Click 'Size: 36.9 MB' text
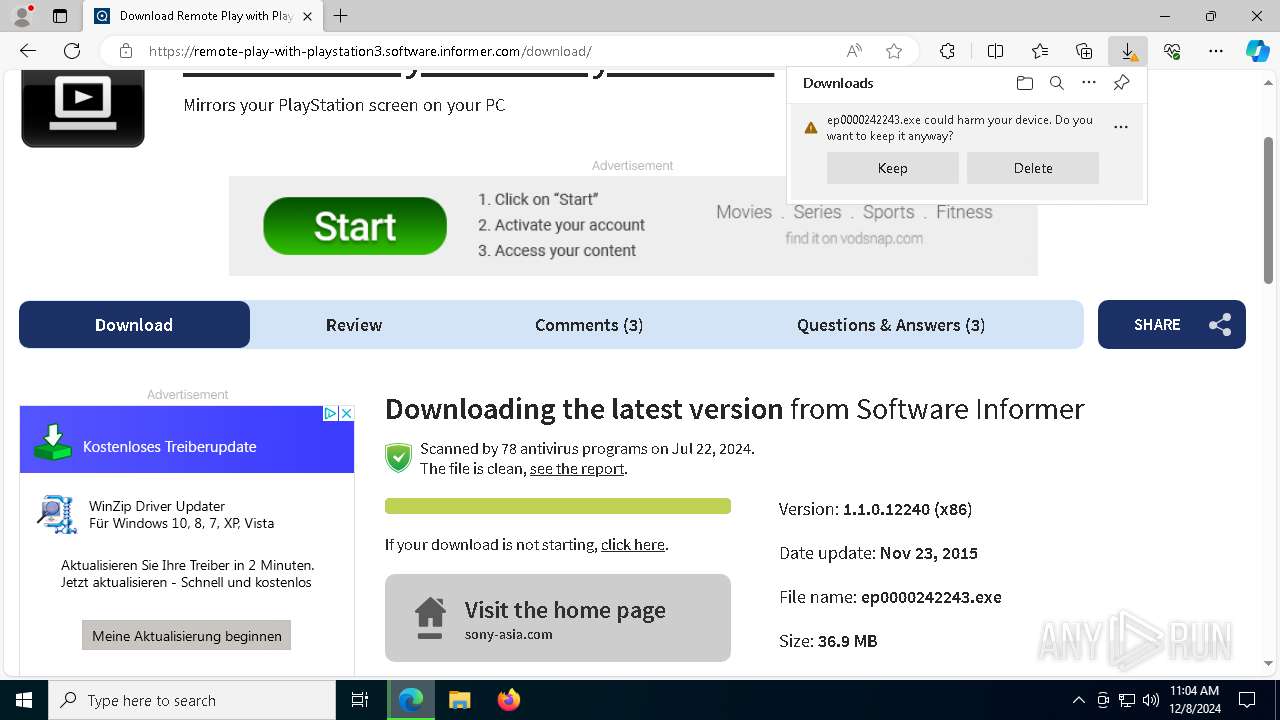The image size is (1280, 720). tap(828, 641)
